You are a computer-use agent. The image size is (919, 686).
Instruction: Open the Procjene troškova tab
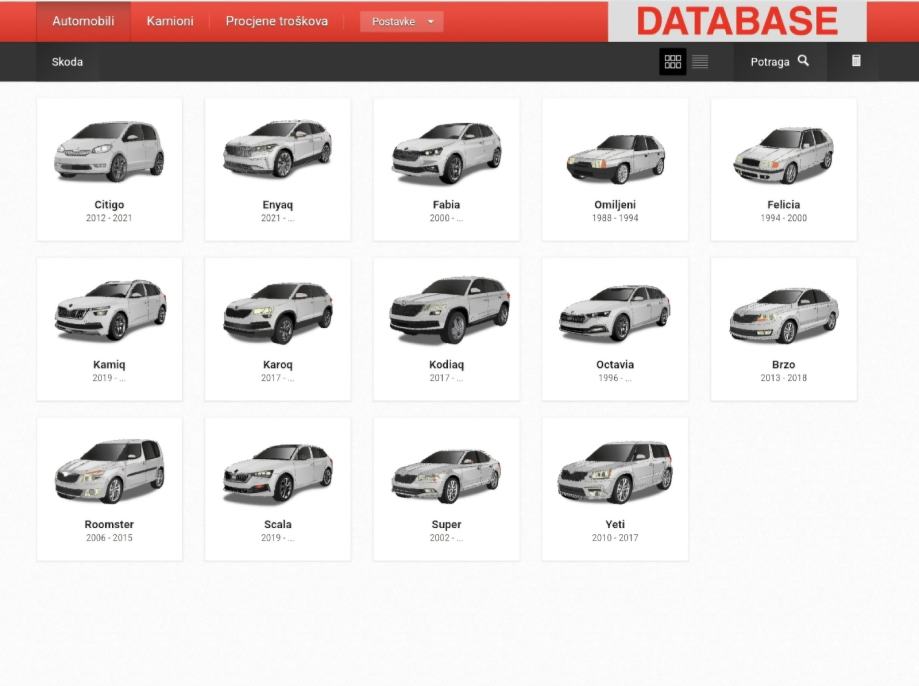tap(277, 21)
